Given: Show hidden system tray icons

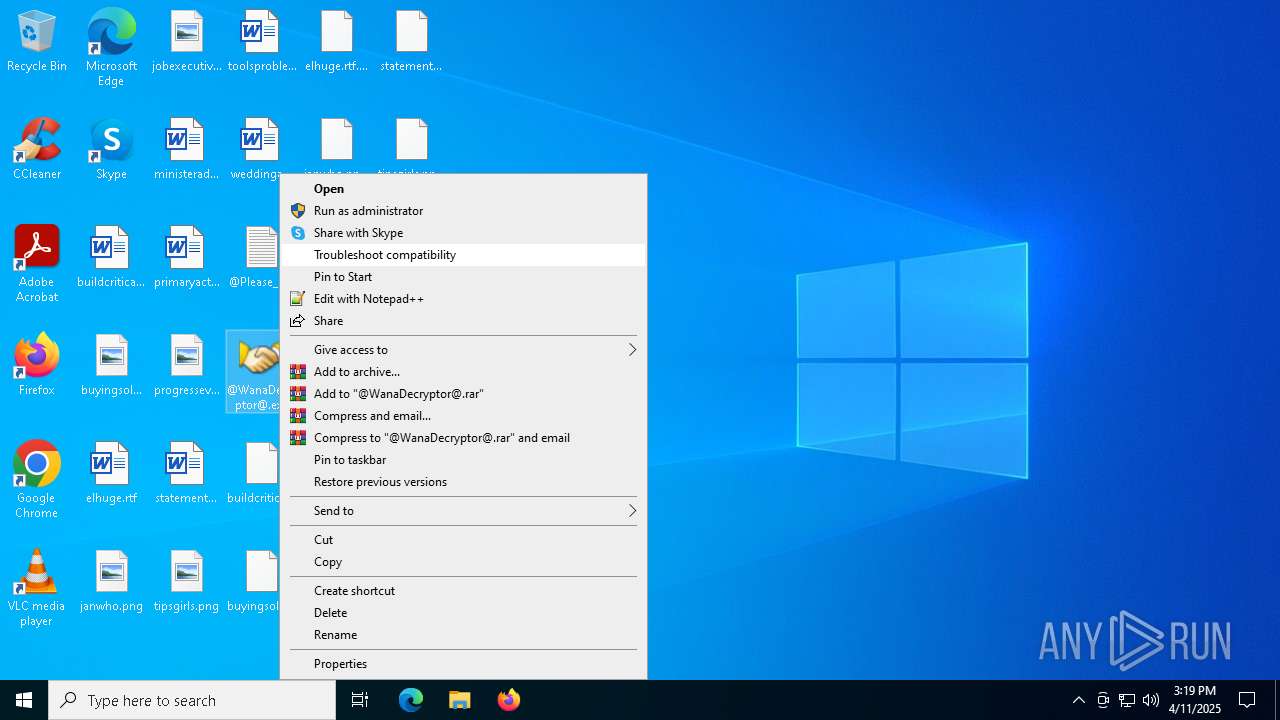Looking at the screenshot, I should click(1078, 700).
